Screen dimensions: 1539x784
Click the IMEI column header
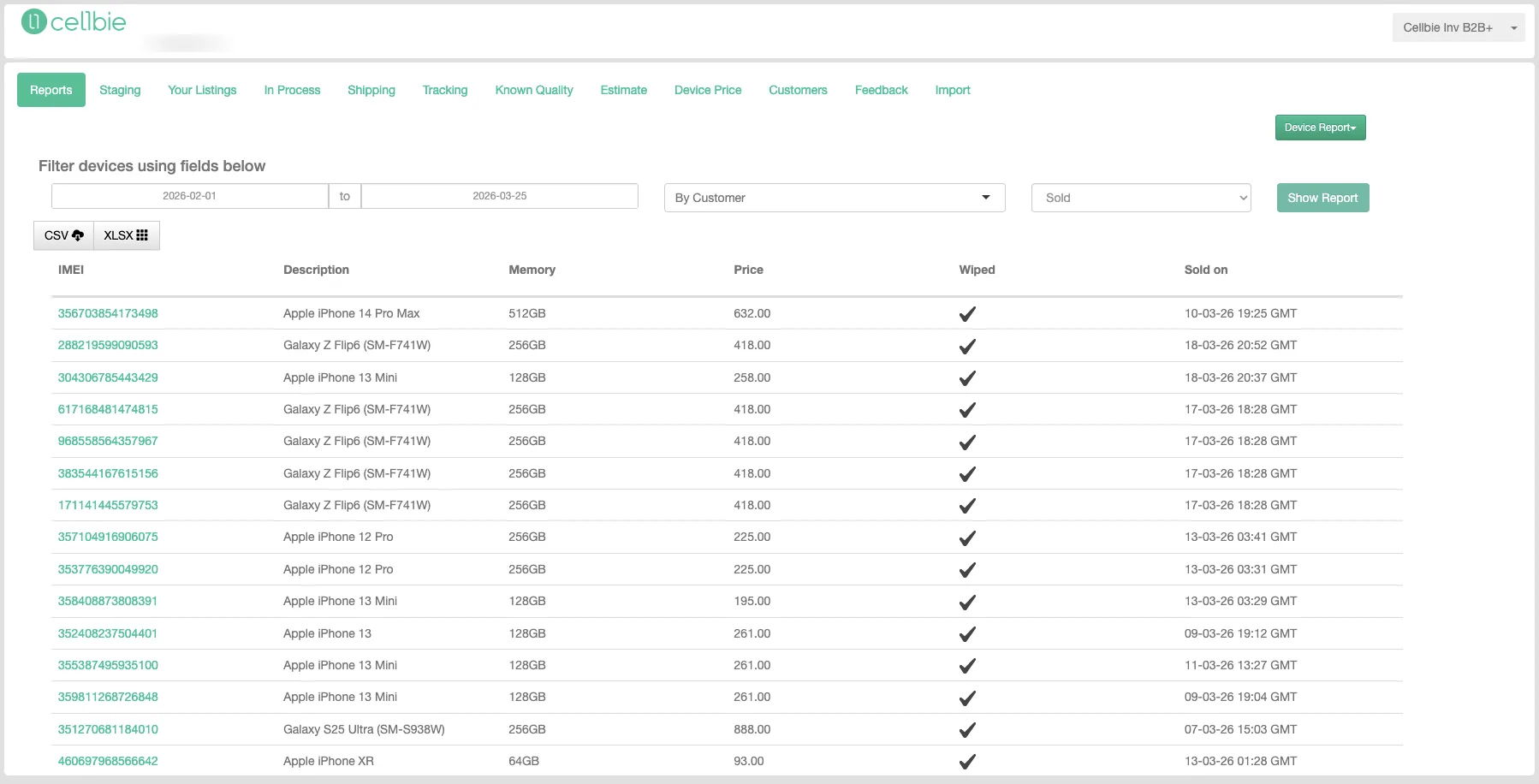[71, 270]
